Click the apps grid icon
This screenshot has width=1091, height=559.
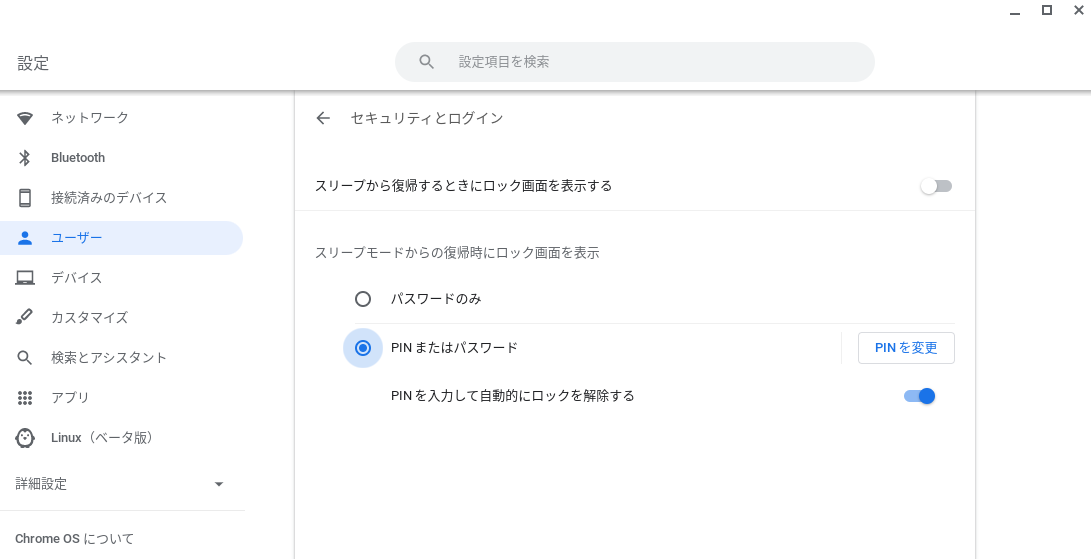25,397
